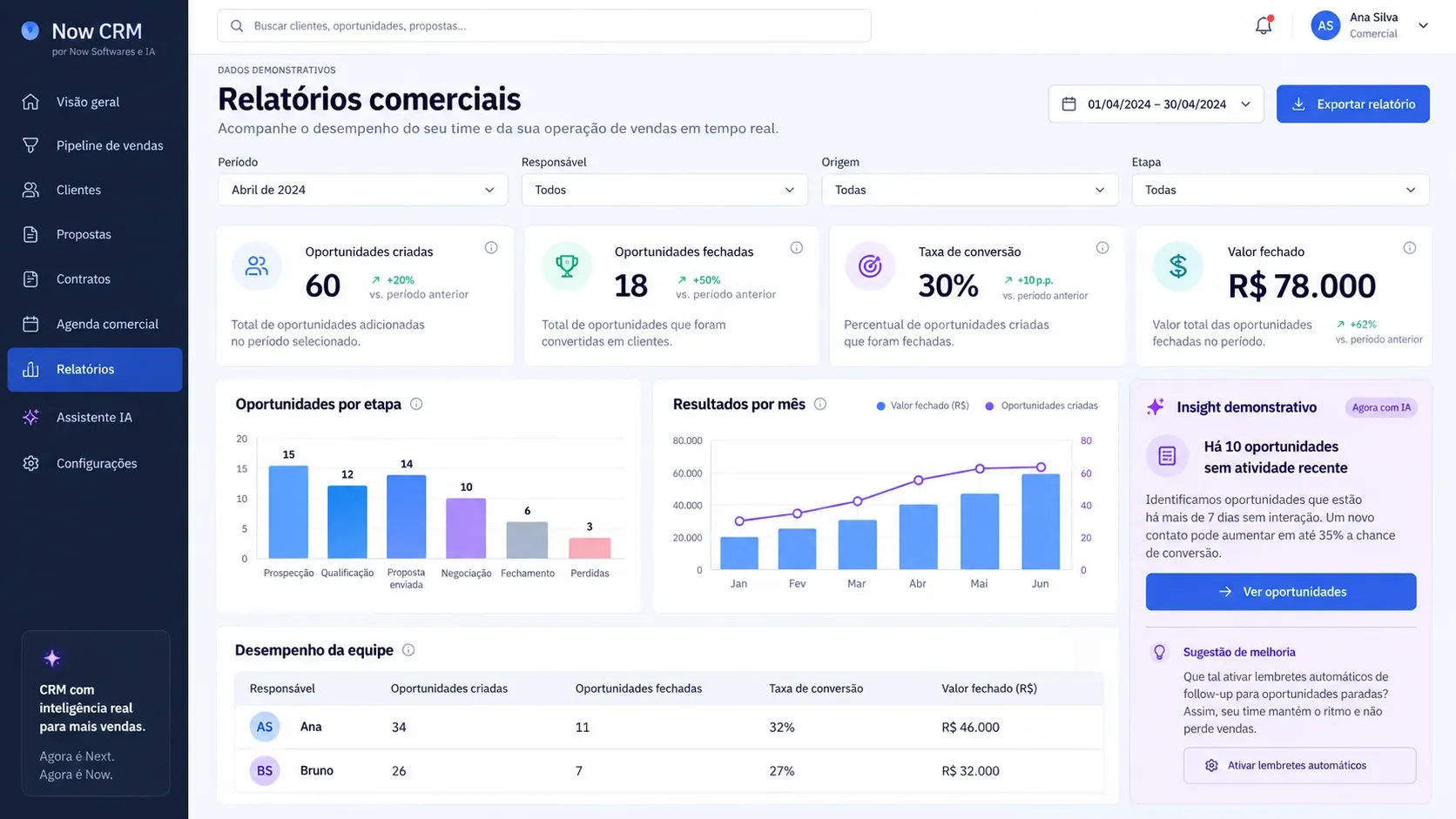Open Assistente IA in the sidebar
Screen dimensions: 1456x819
tap(95, 417)
